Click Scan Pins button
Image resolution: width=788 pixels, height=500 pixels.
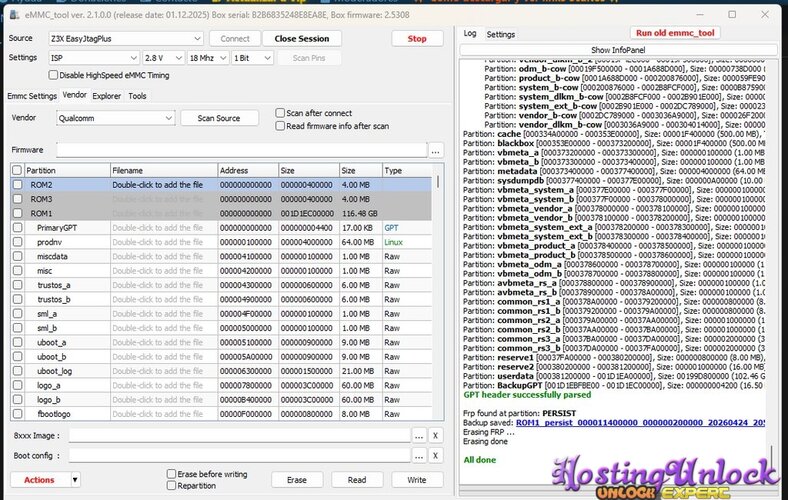click(x=309, y=58)
